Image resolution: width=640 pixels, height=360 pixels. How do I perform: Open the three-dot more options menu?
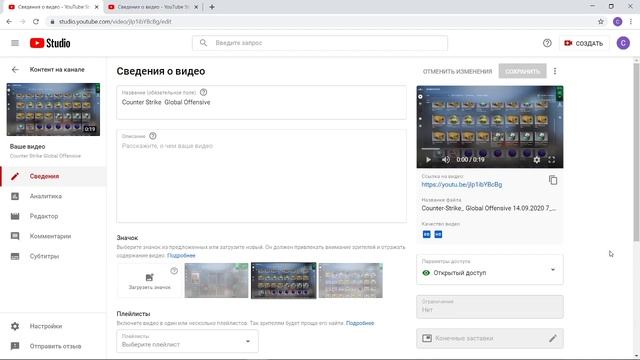pyautogui.click(x=555, y=71)
